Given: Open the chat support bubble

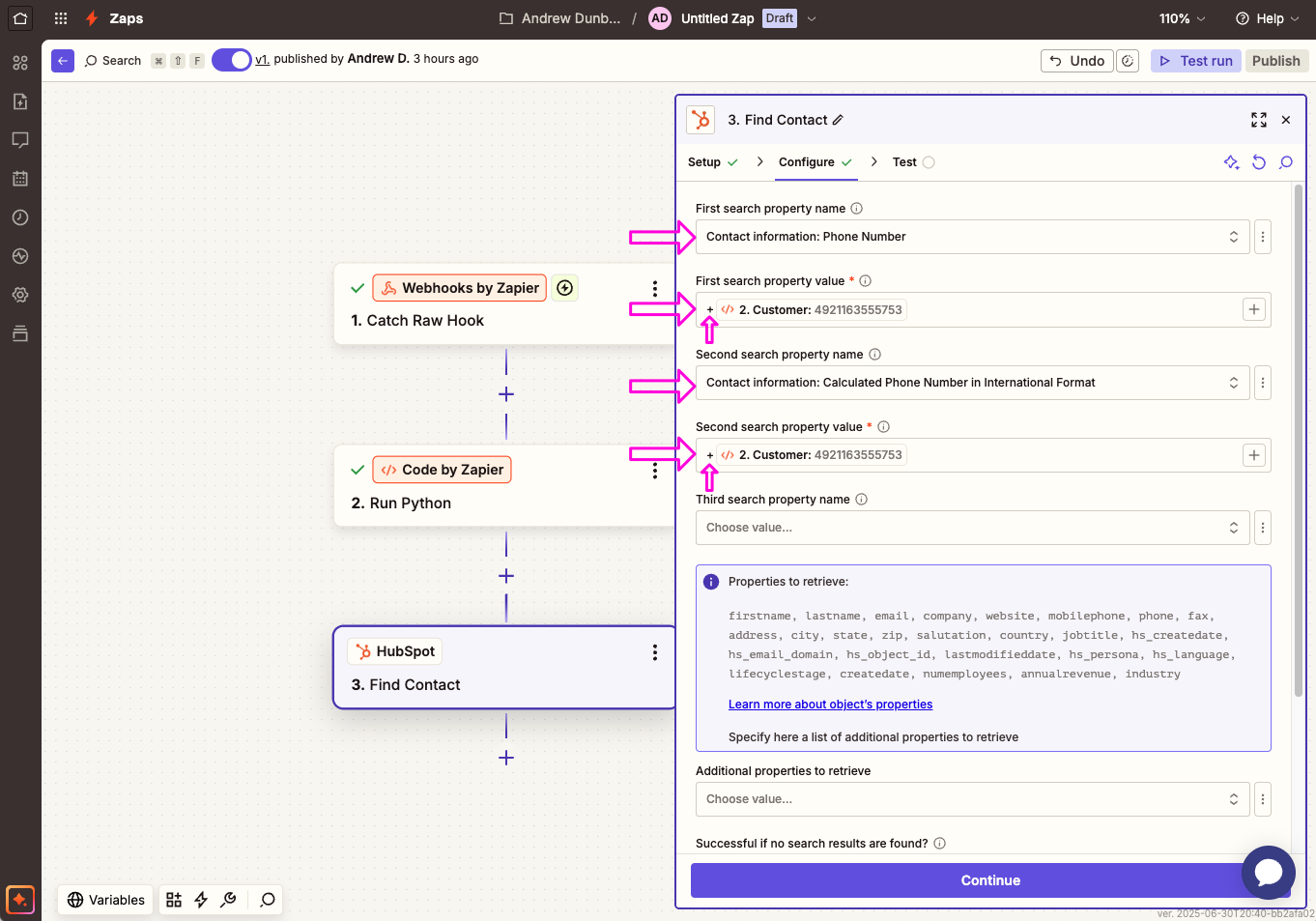Looking at the screenshot, I should click(x=1269, y=873).
